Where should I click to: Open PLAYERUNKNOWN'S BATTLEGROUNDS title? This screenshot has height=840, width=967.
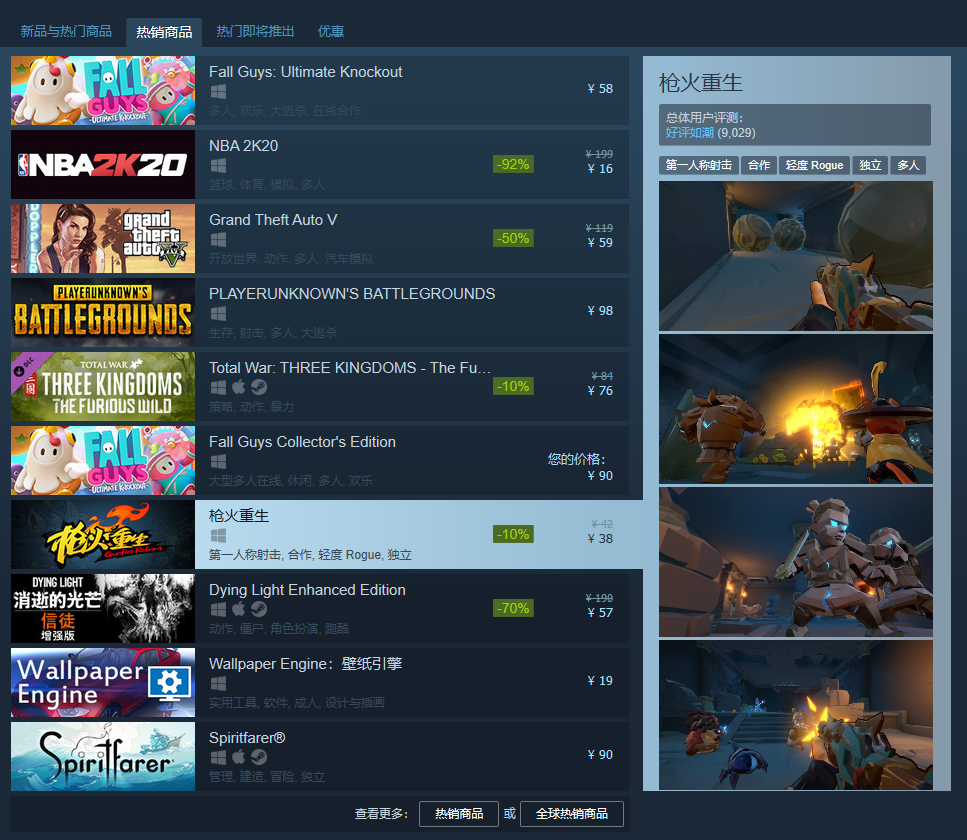pyautogui.click(x=352, y=294)
